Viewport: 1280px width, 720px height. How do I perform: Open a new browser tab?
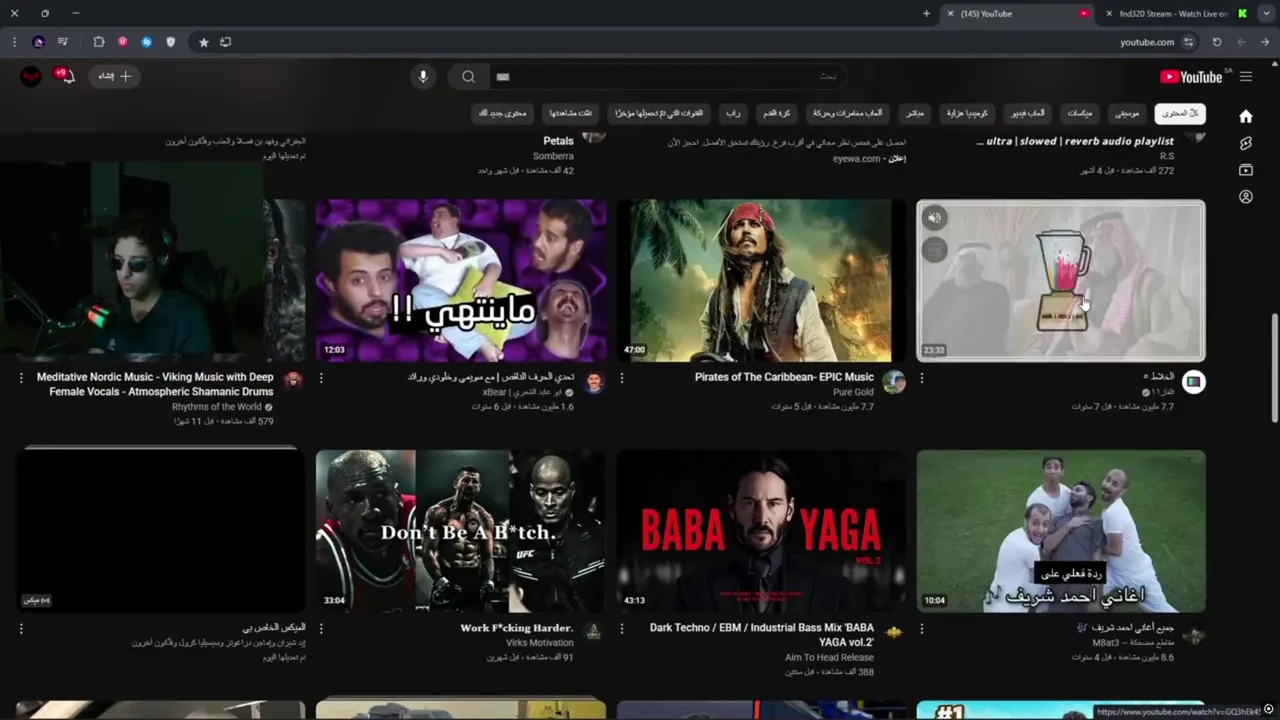[926, 14]
